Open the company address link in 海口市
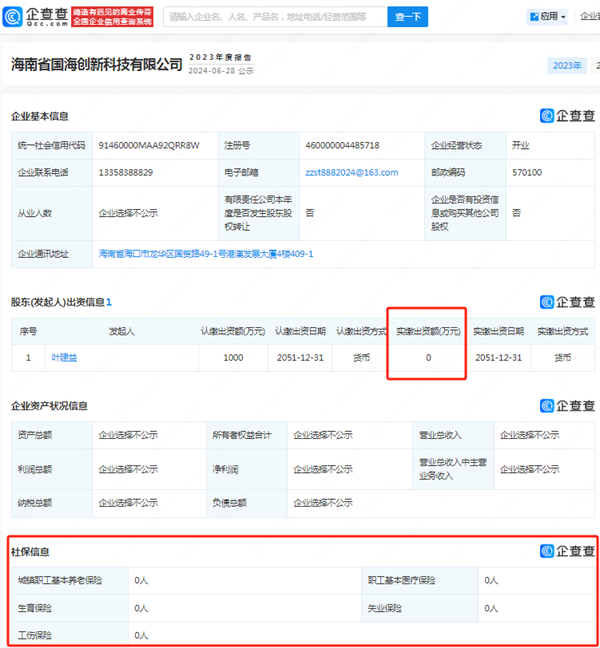The width and height of the screenshot is (600, 648). point(205,254)
